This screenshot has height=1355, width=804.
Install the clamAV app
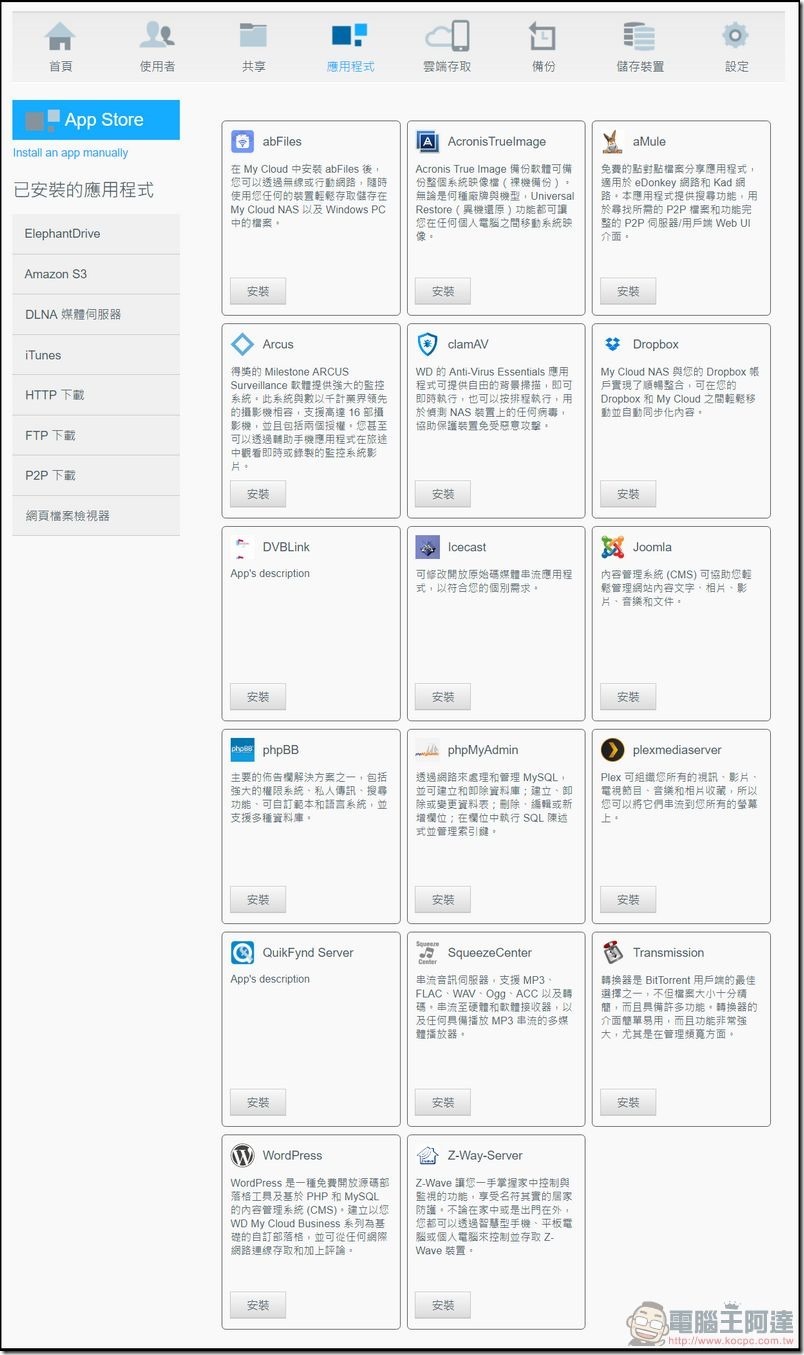[x=443, y=494]
